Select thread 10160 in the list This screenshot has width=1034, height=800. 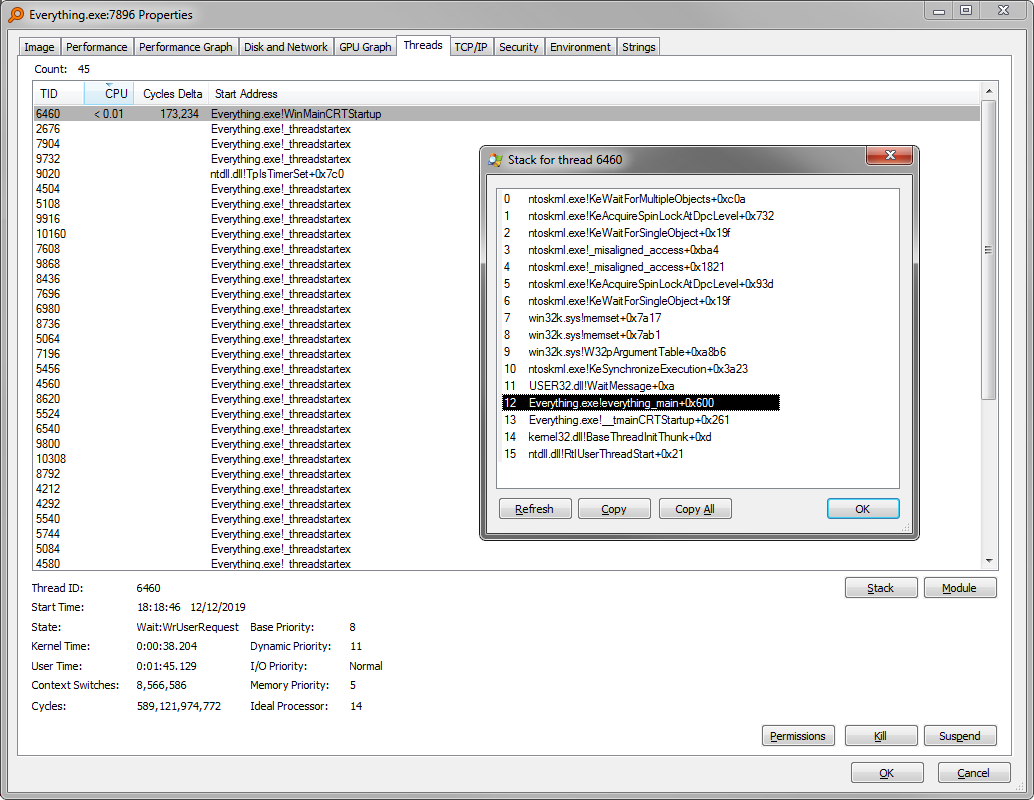506,234
